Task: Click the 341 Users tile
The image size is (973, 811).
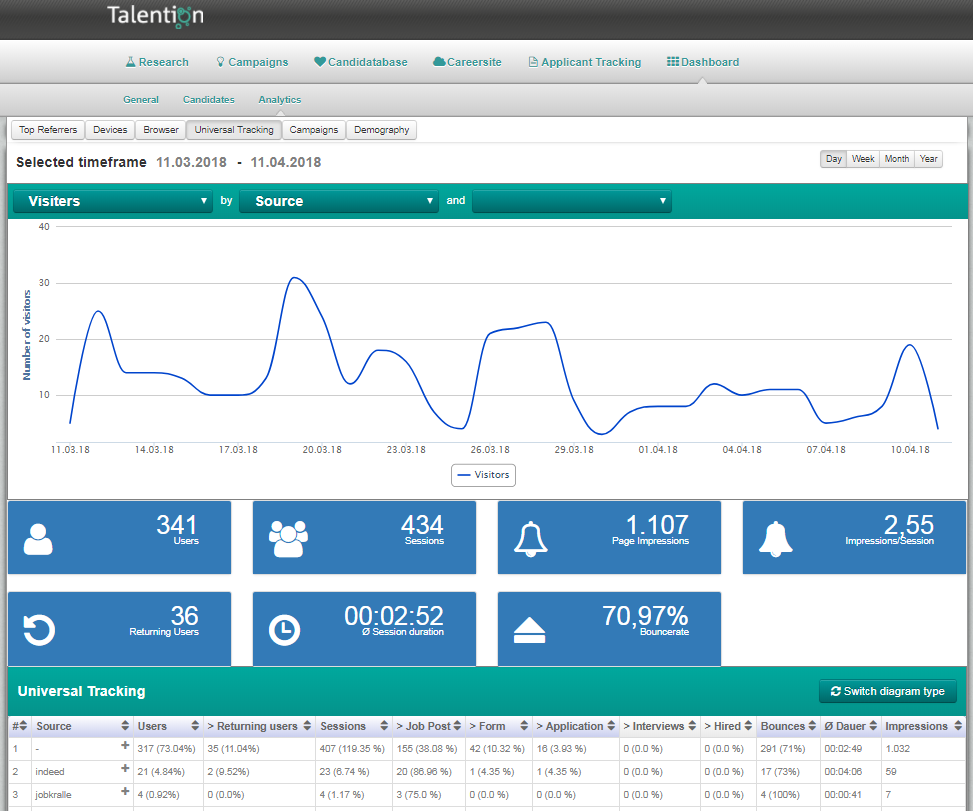Action: tap(119, 537)
